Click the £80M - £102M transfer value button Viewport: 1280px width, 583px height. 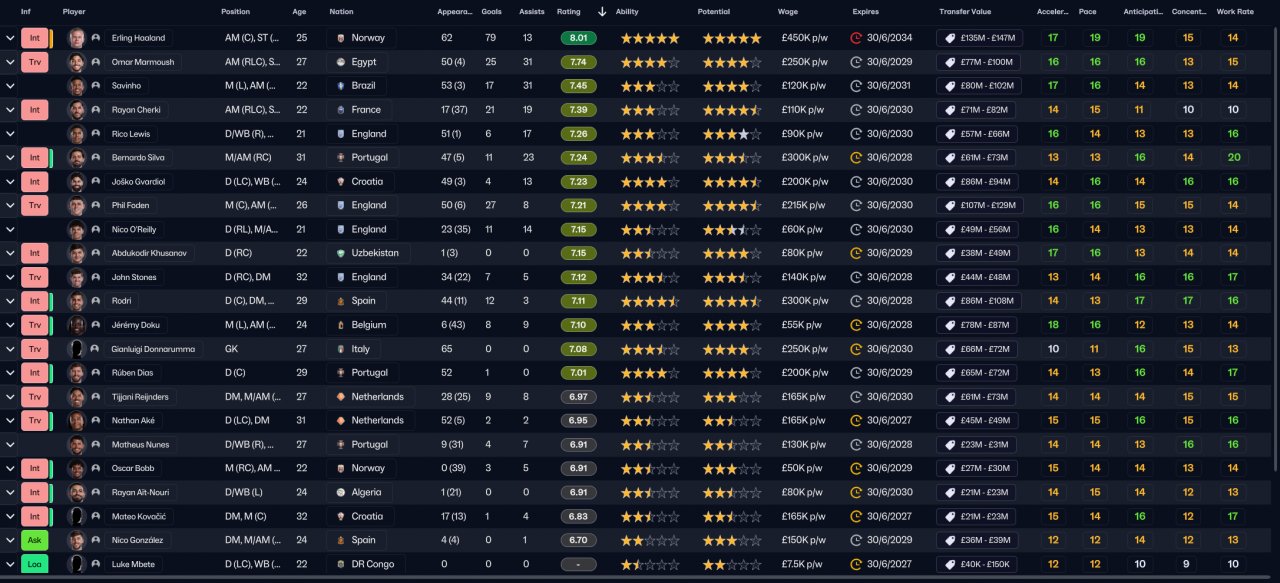click(x=978, y=86)
